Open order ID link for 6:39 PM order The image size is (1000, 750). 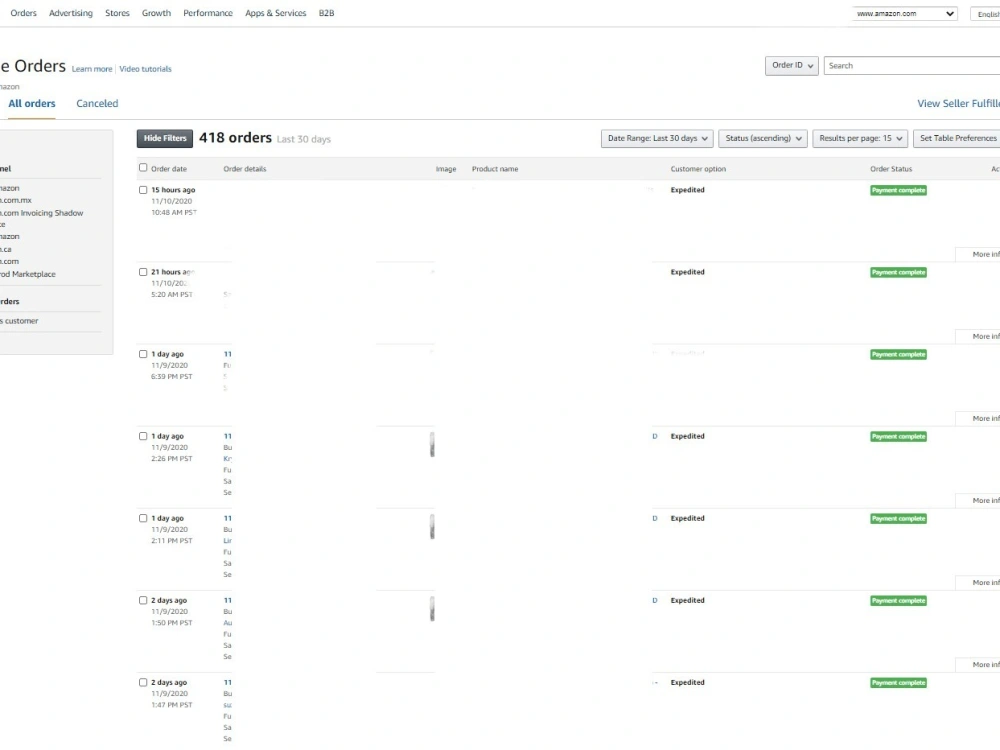[x=228, y=355]
